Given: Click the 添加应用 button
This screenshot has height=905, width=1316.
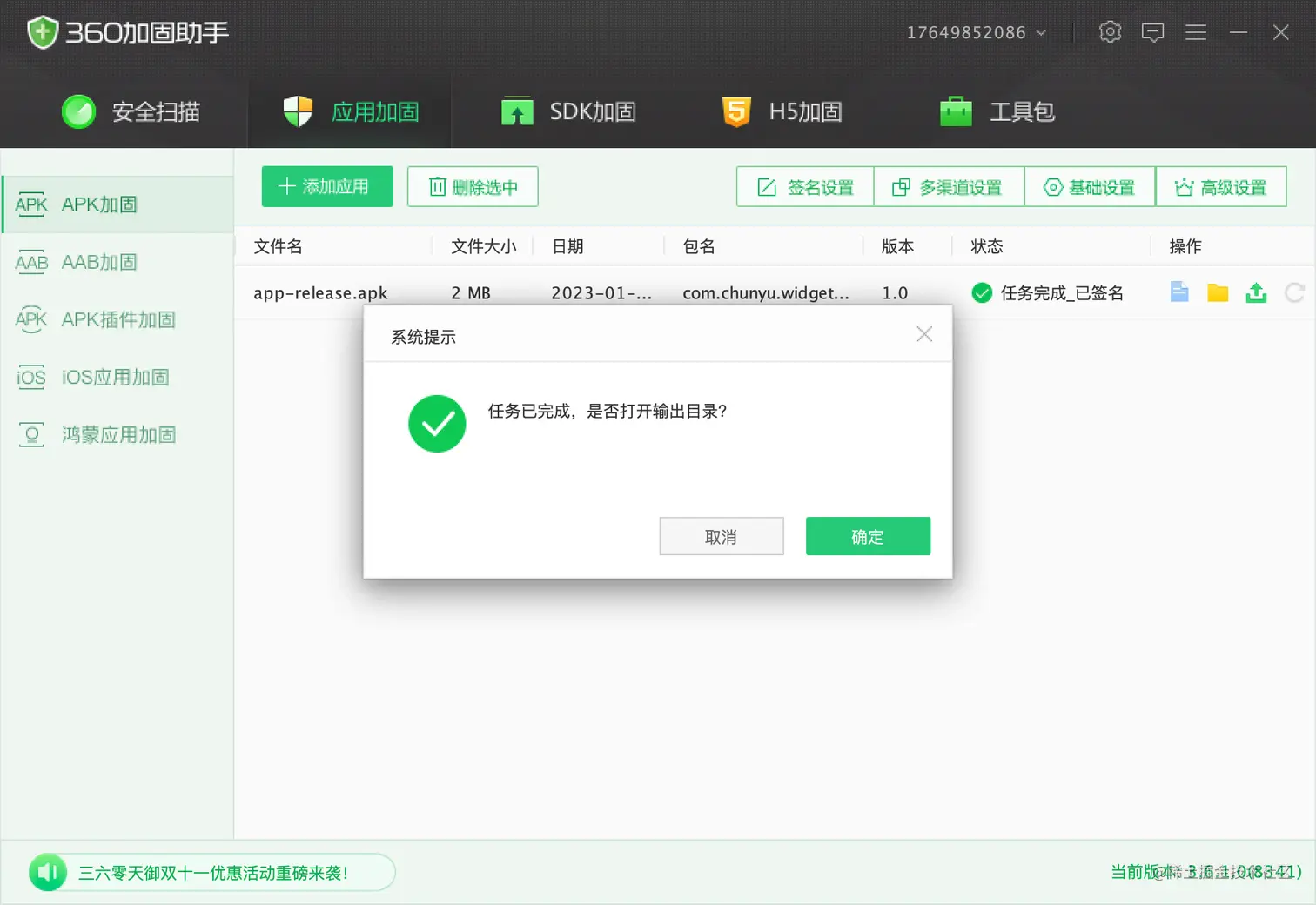Looking at the screenshot, I should click(327, 186).
